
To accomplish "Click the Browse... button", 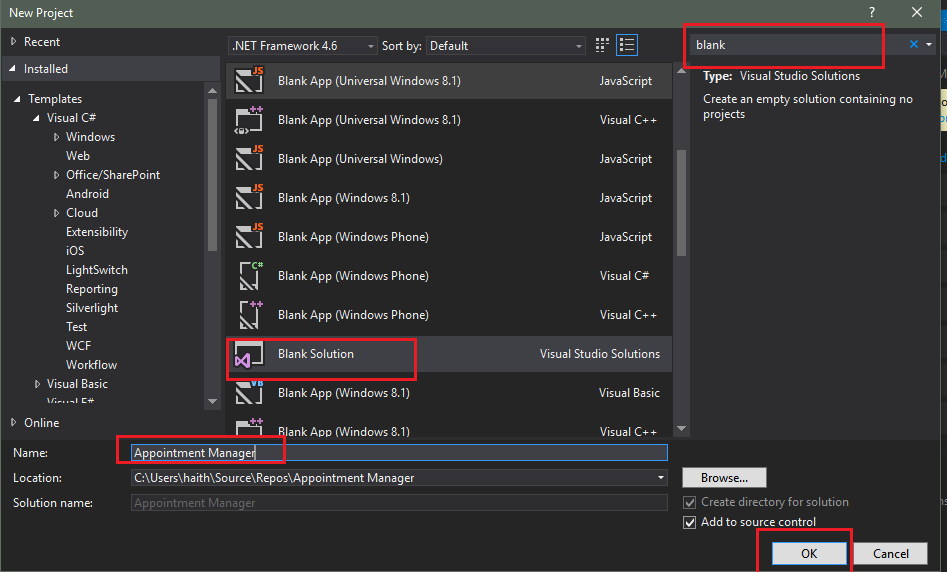I will tap(724, 478).
